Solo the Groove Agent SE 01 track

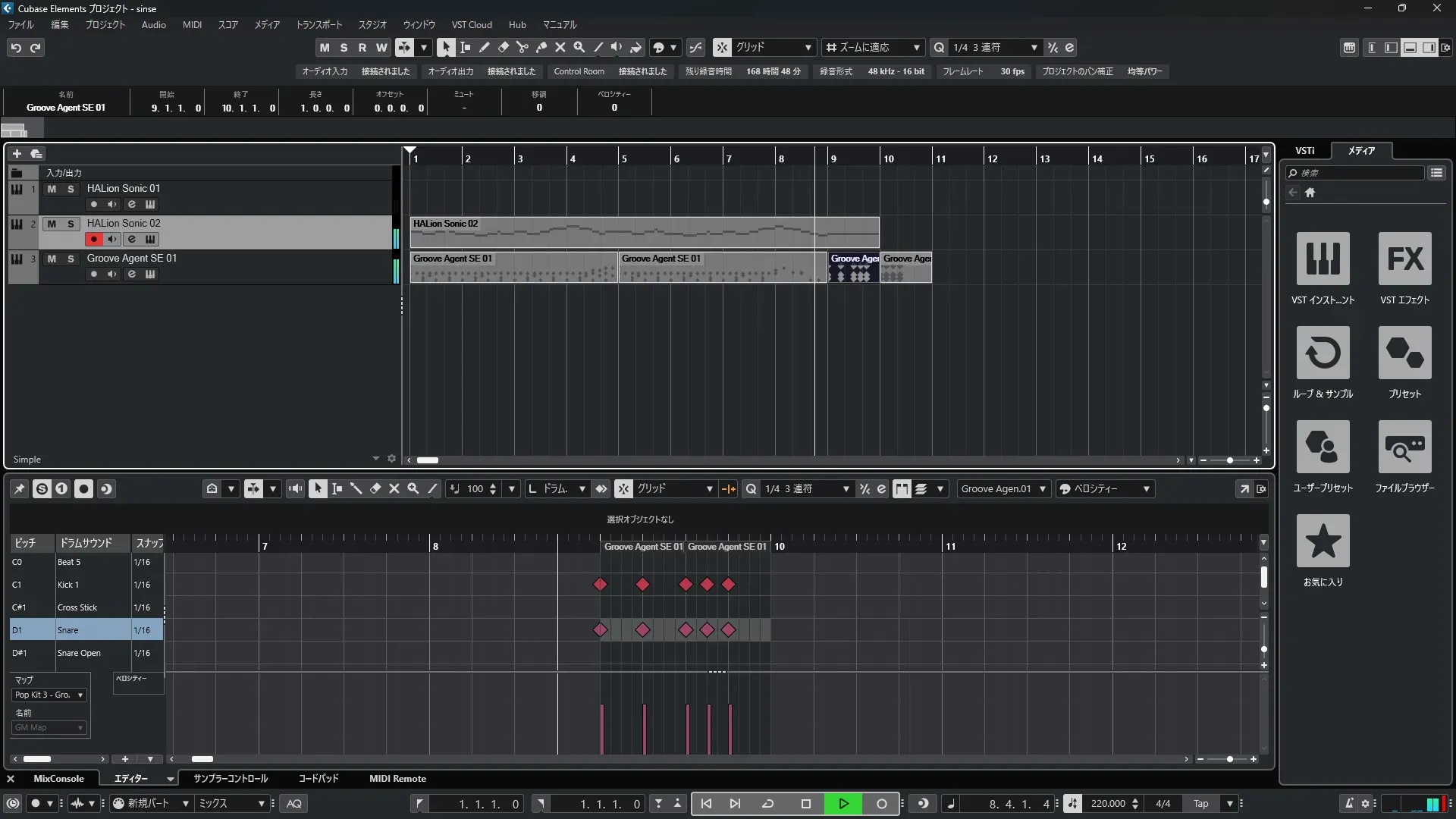[x=71, y=259]
